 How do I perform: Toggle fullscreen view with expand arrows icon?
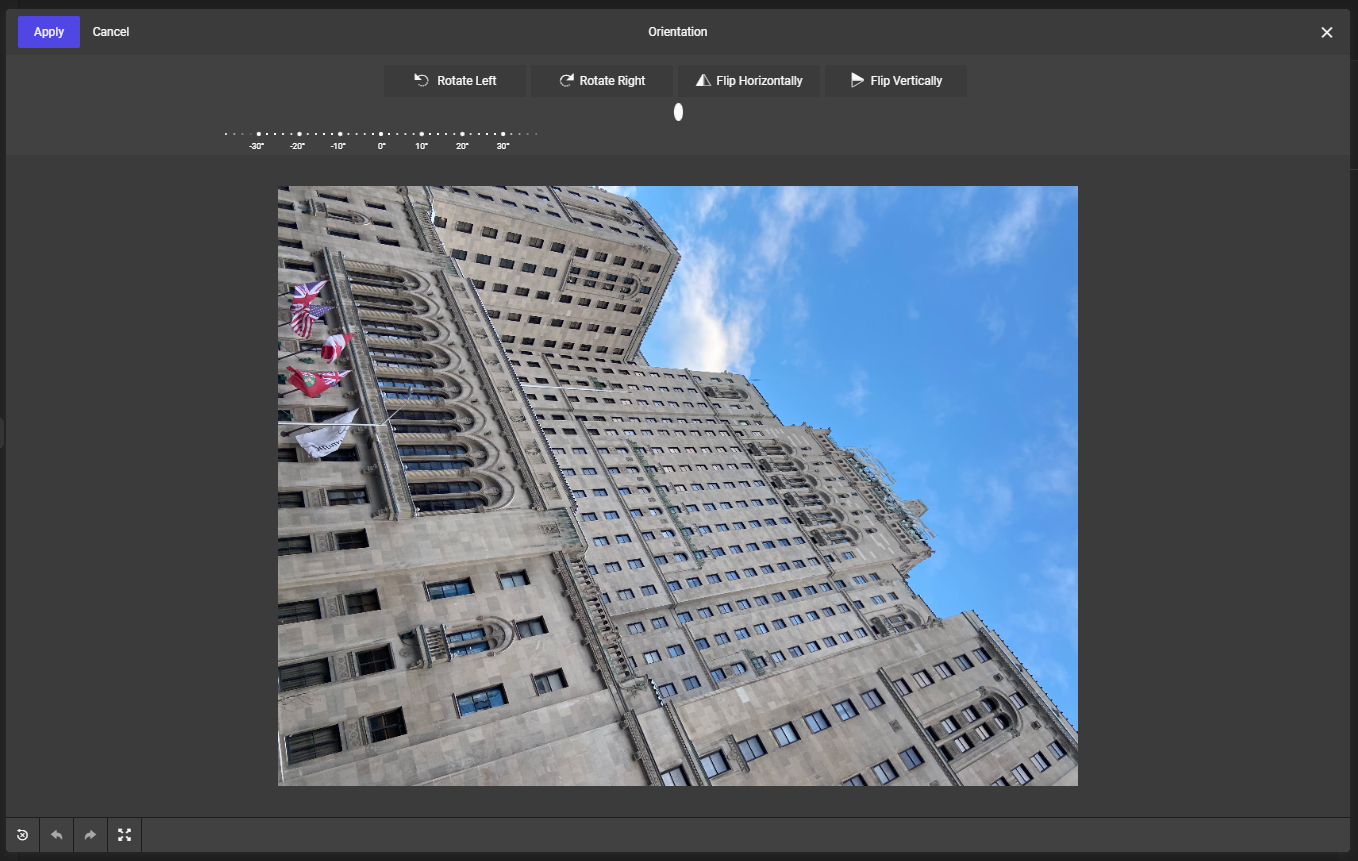[x=124, y=835]
